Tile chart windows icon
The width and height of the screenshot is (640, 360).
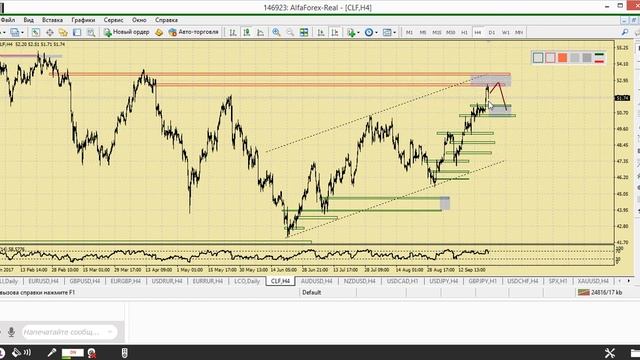pyautogui.click(x=304, y=32)
